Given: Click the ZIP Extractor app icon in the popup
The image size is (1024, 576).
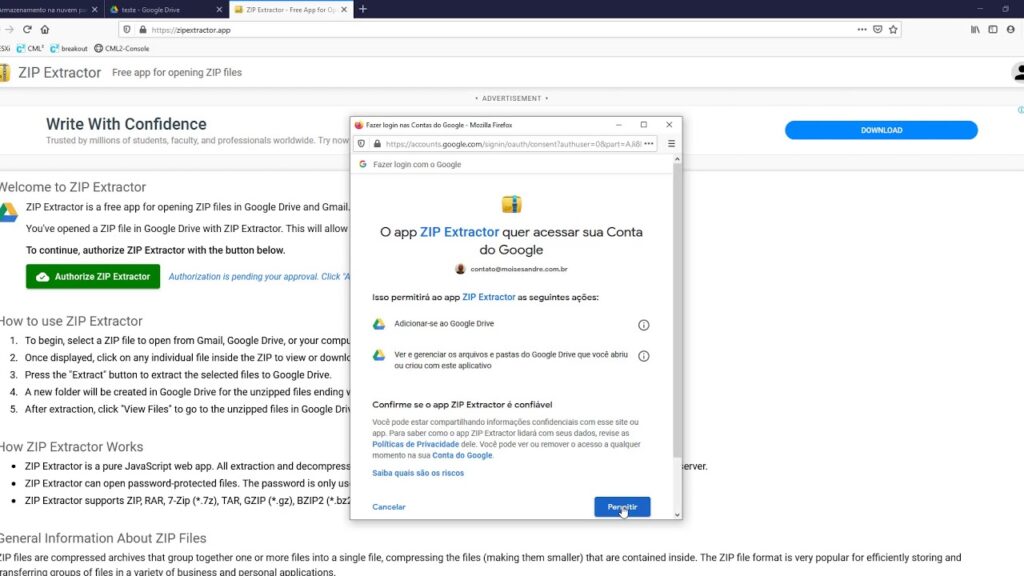Looking at the screenshot, I should (511, 204).
